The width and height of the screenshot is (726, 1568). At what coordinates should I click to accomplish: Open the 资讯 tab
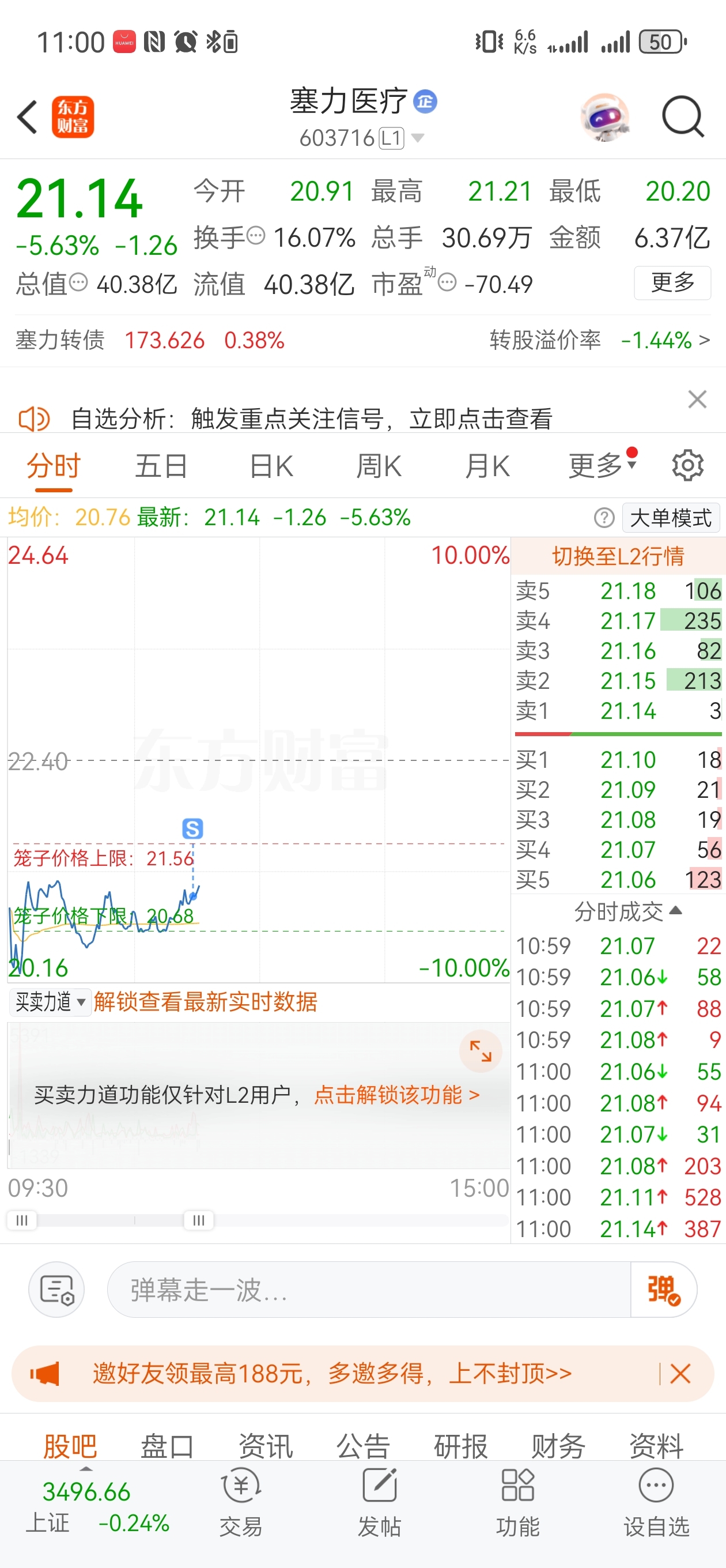pyautogui.click(x=265, y=1445)
